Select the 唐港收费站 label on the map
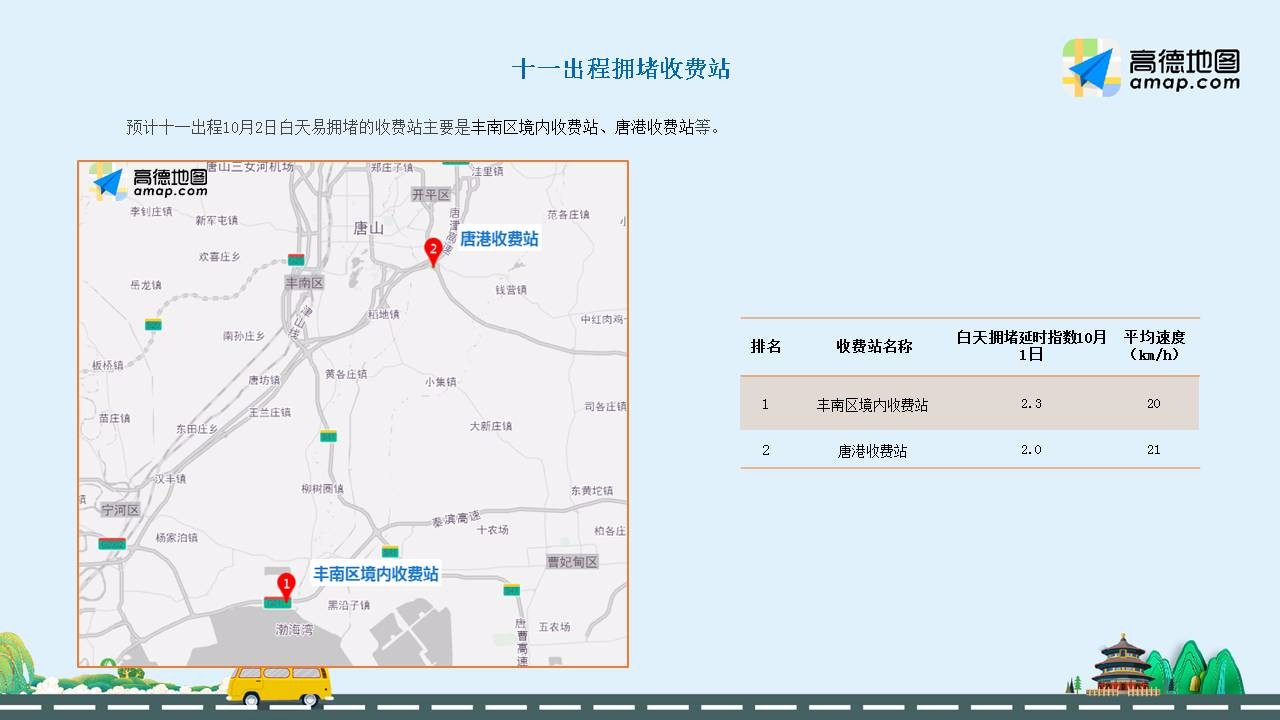Screen dimensions: 1280x720 click(499, 239)
